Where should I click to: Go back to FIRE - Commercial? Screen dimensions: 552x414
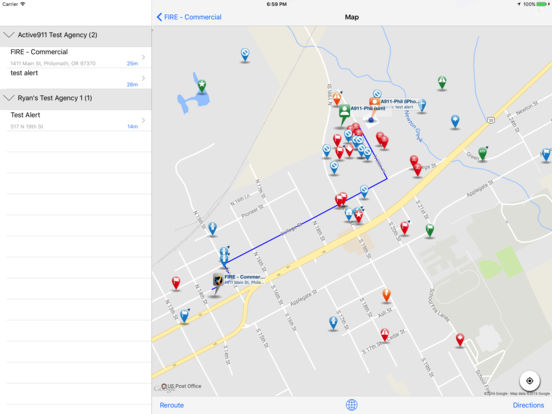pyautogui.click(x=189, y=17)
